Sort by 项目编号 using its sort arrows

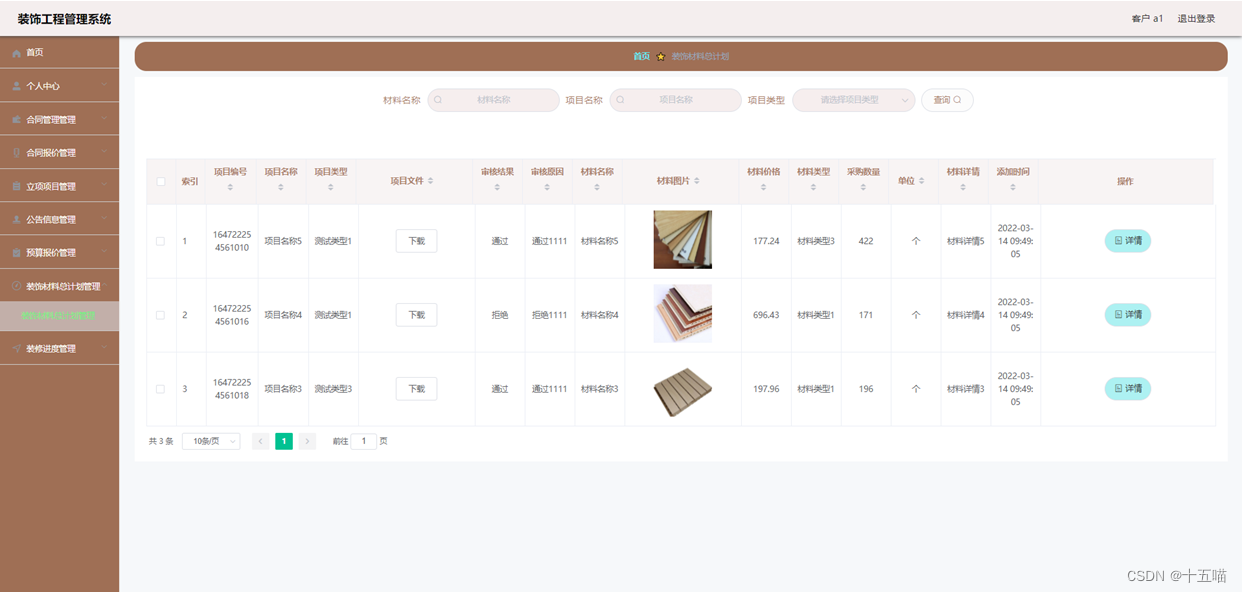pyautogui.click(x=230, y=187)
